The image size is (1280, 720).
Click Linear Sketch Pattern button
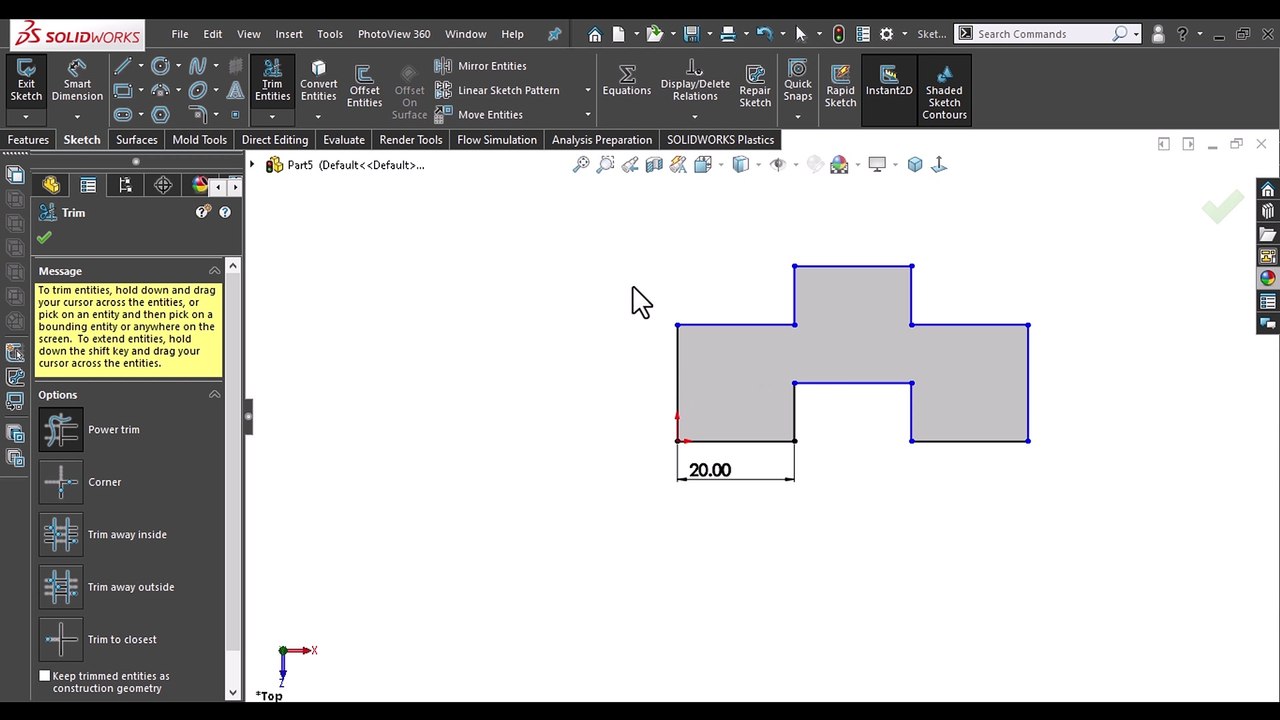(x=497, y=90)
